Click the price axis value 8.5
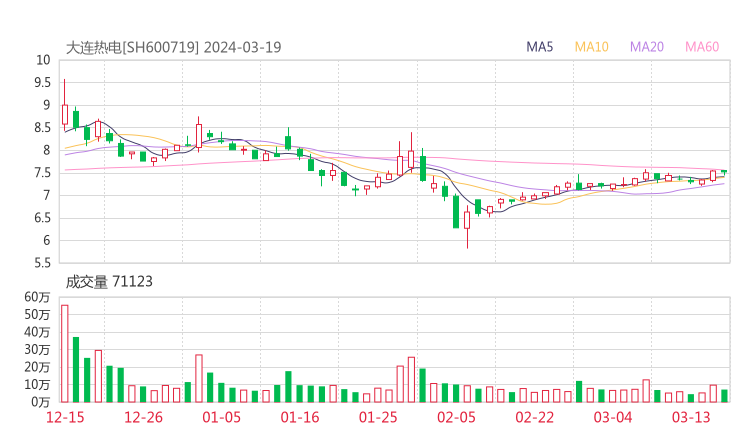 click(x=42, y=127)
